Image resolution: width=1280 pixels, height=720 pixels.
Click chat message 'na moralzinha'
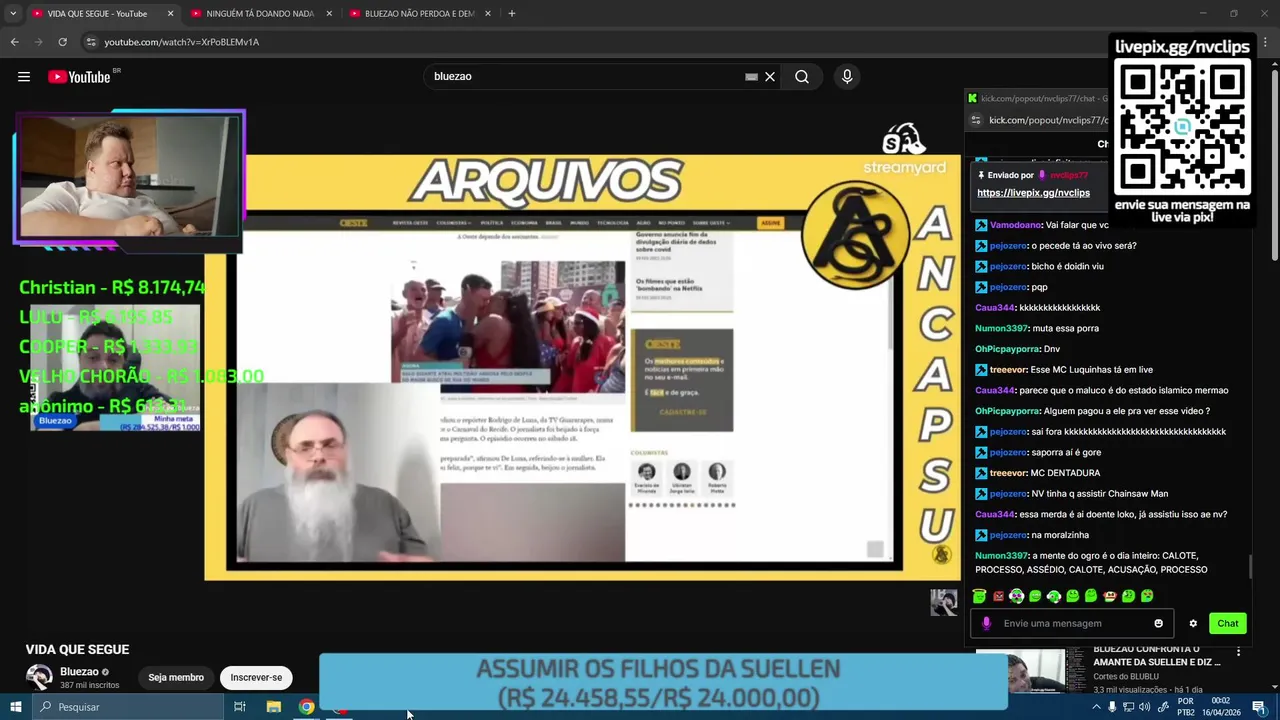1060,535
